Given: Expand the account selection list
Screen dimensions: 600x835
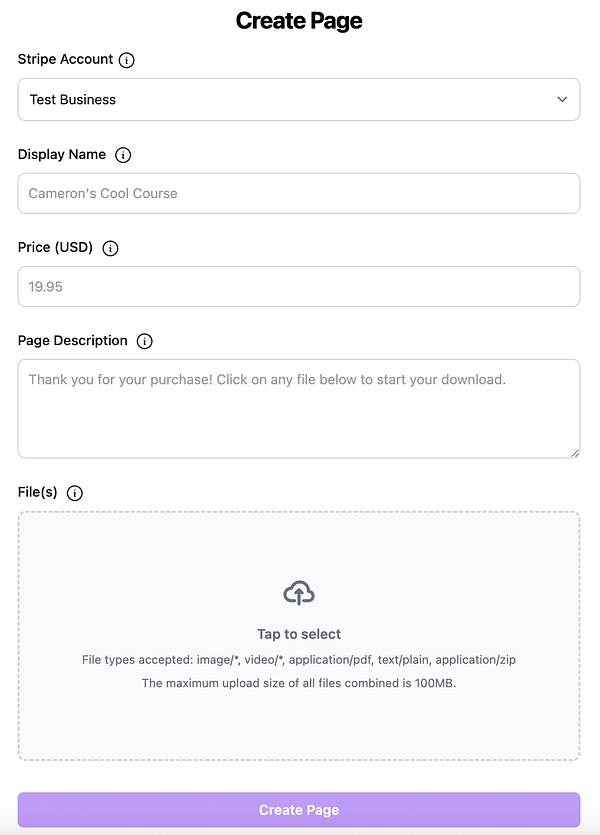Looking at the screenshot, I should point(299,99).
